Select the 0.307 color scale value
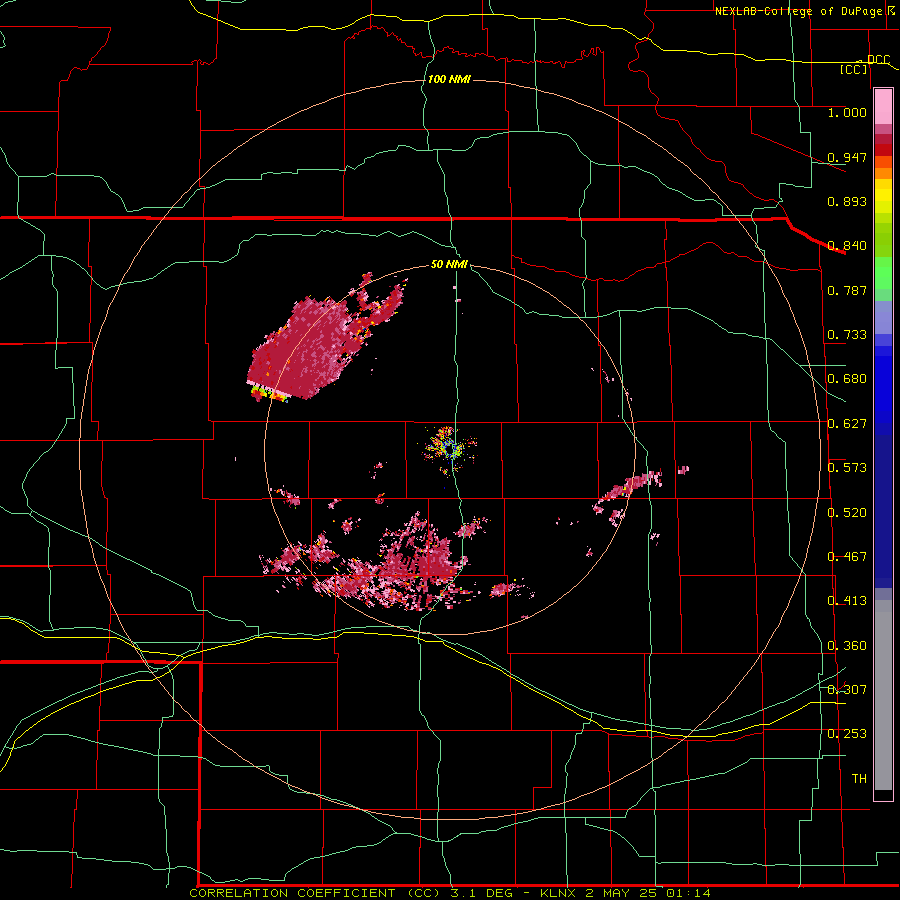This screenshot has height=900, width=900. [847, 689]
